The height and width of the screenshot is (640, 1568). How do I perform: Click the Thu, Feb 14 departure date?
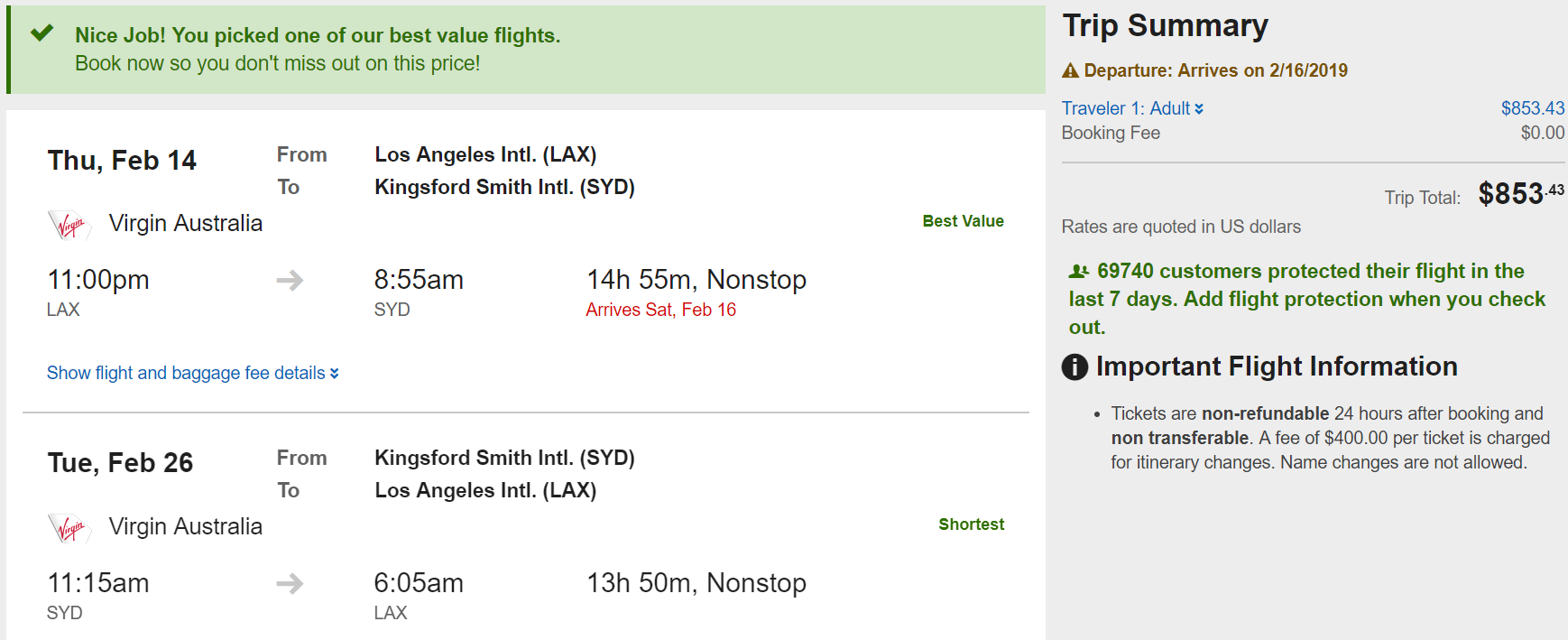pyautogui.click(x=122, y=161)
